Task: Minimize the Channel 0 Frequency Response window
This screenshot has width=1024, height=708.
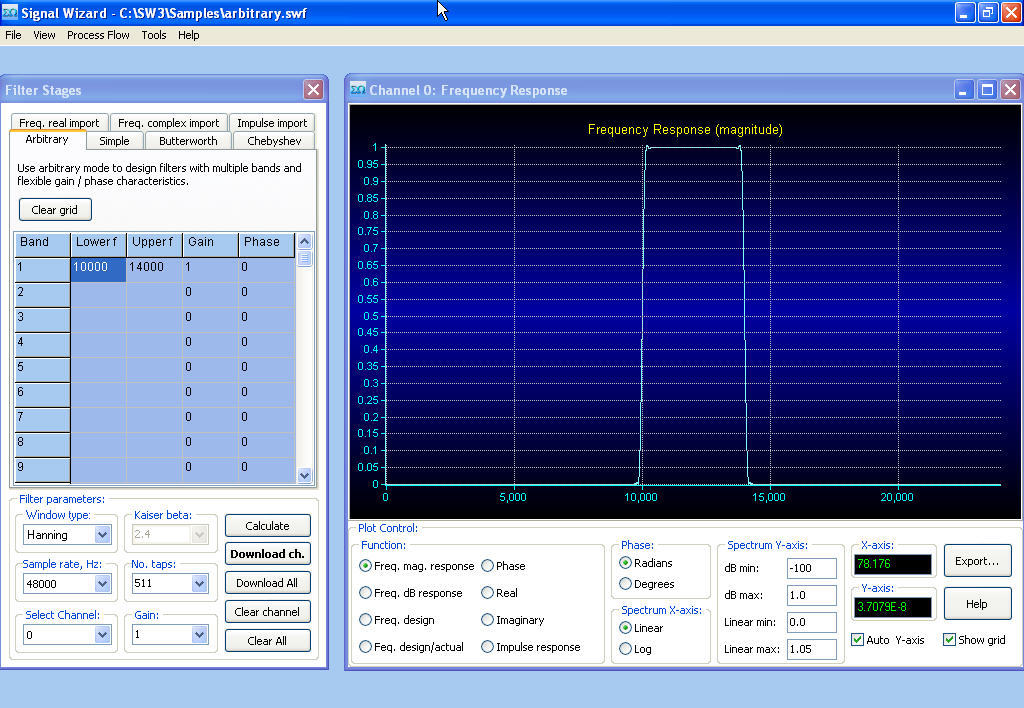Action: click(x=963, y=89)
